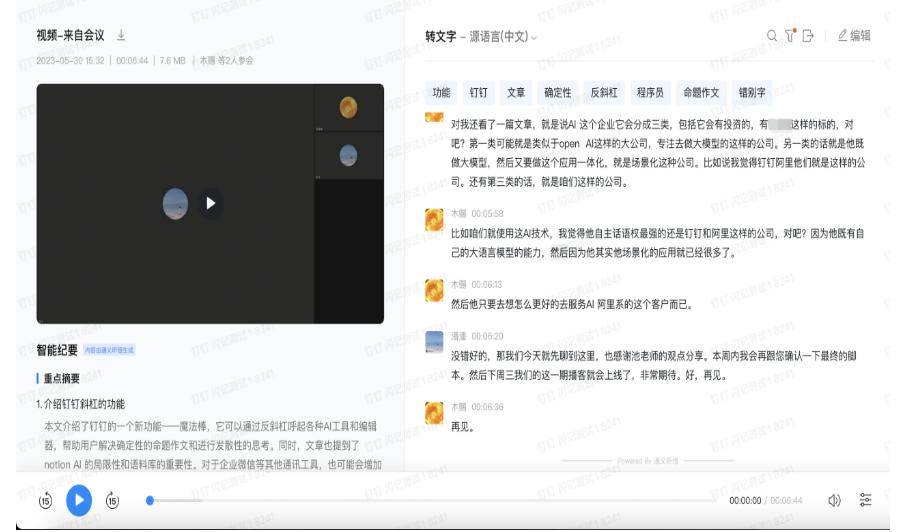Click the 编辑 edit button
Image resolution: width=897 pixels, height=532 pixels.
[x=853, y=36]
